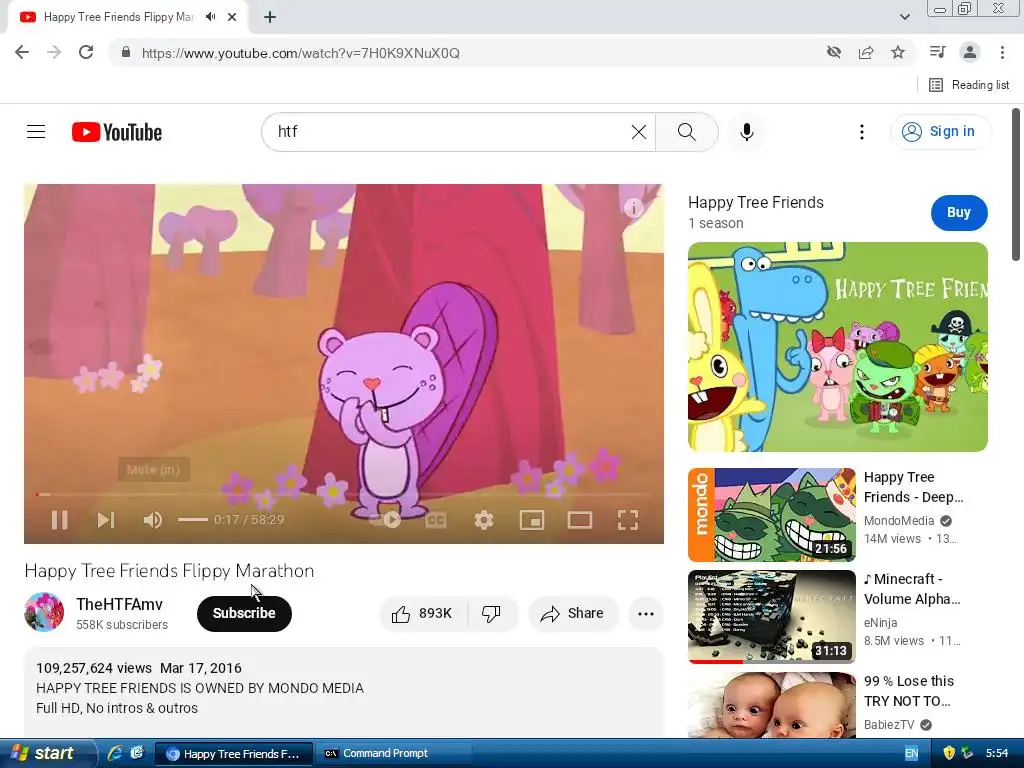Open media controls in toolbar
Viewport: 1024px width, 768px height.
tap(937, 52)
